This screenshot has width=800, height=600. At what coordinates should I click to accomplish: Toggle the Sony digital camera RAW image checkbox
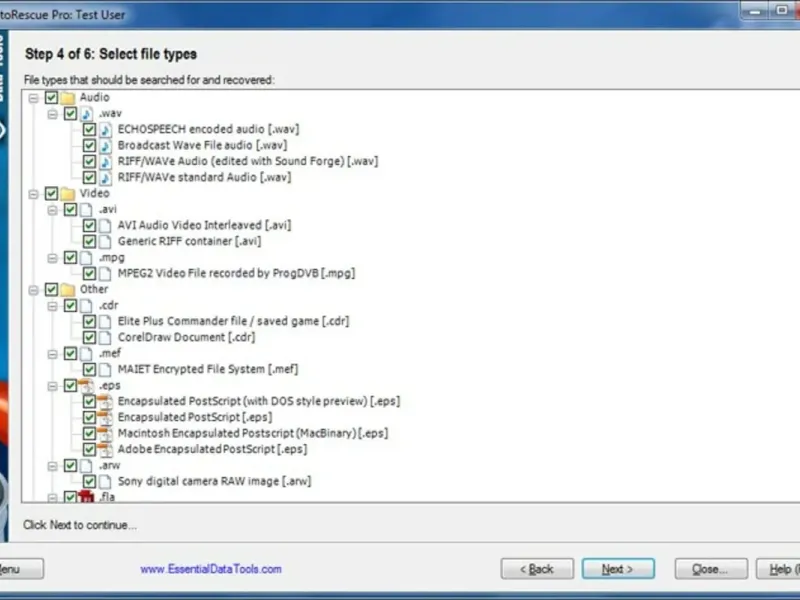(x=89, y=482)
